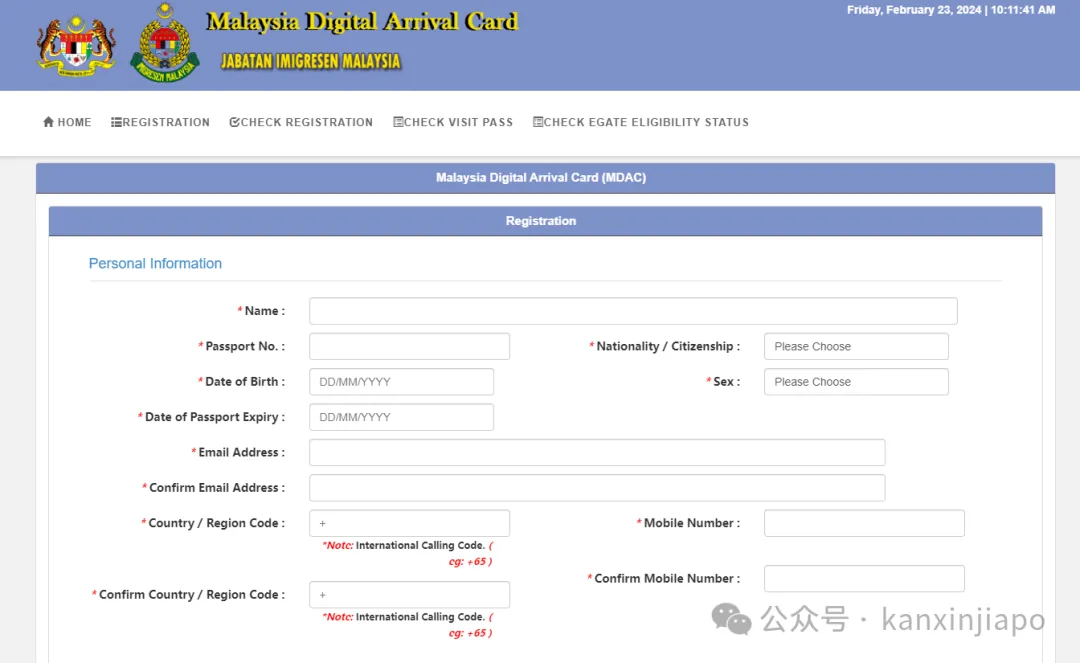
Task: Click the Registration list icon
Action: [116, 122]
